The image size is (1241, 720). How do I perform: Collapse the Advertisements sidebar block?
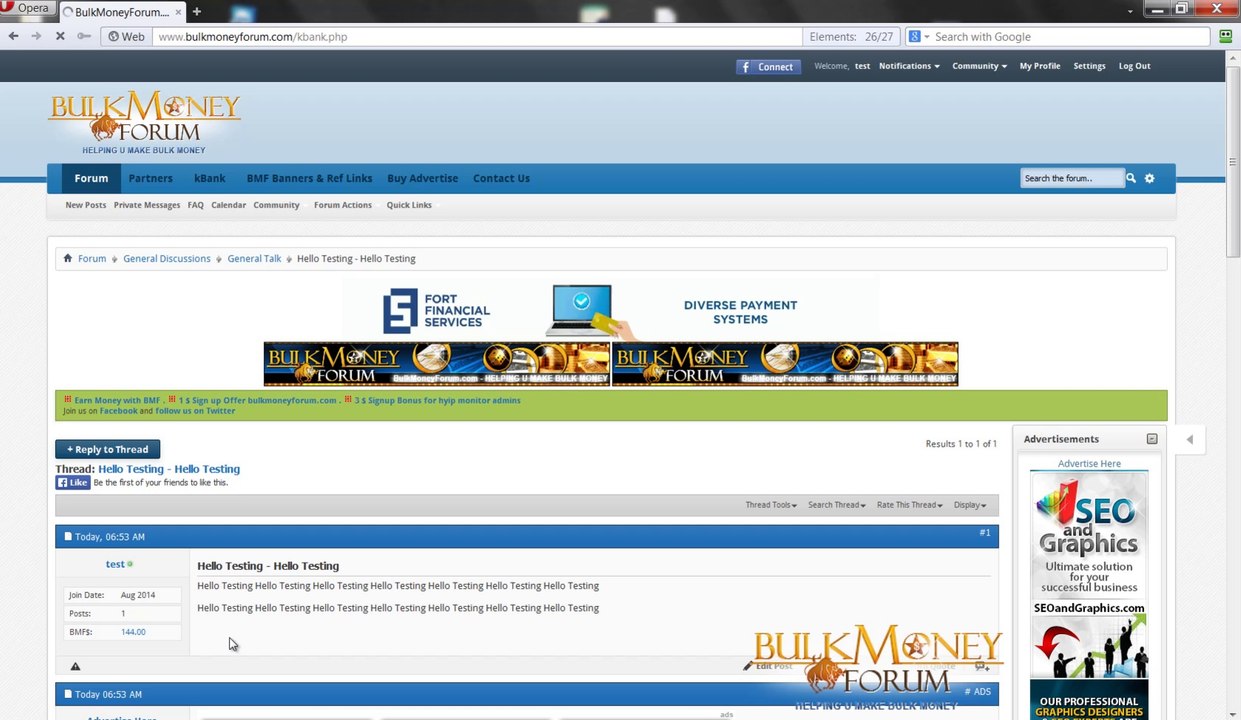coord(1151,439)
